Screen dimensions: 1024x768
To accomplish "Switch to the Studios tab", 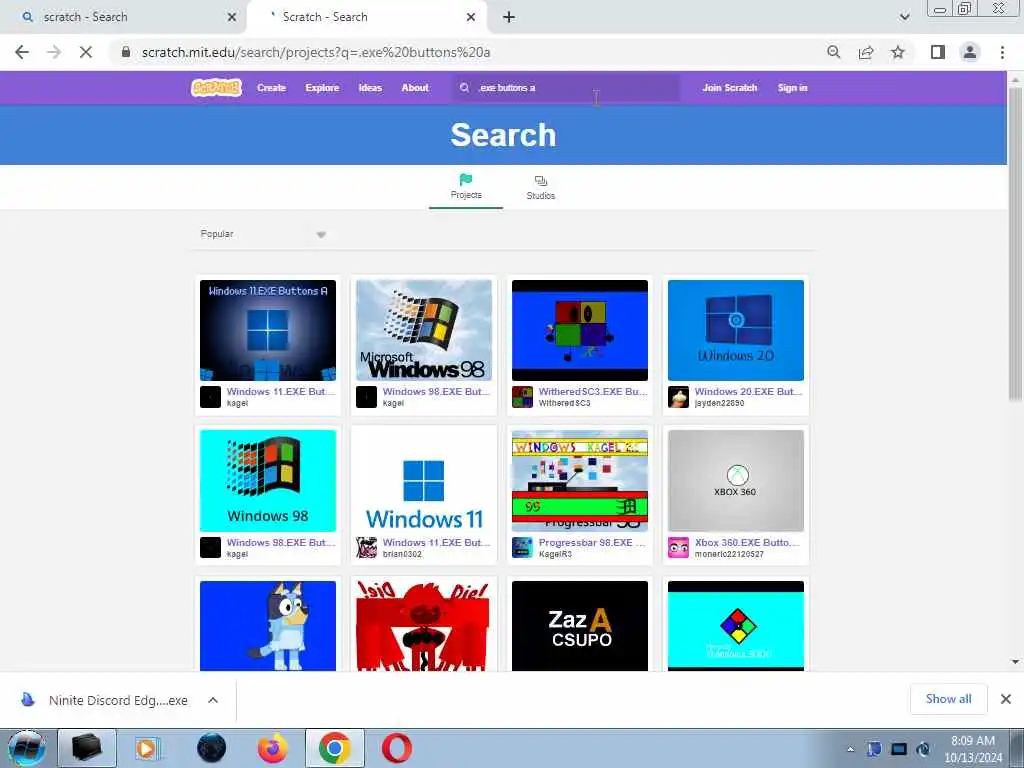I will [541, 187].
